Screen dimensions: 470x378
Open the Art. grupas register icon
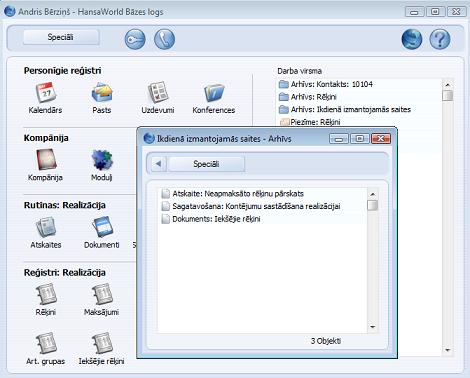click(x=46, y=343)
